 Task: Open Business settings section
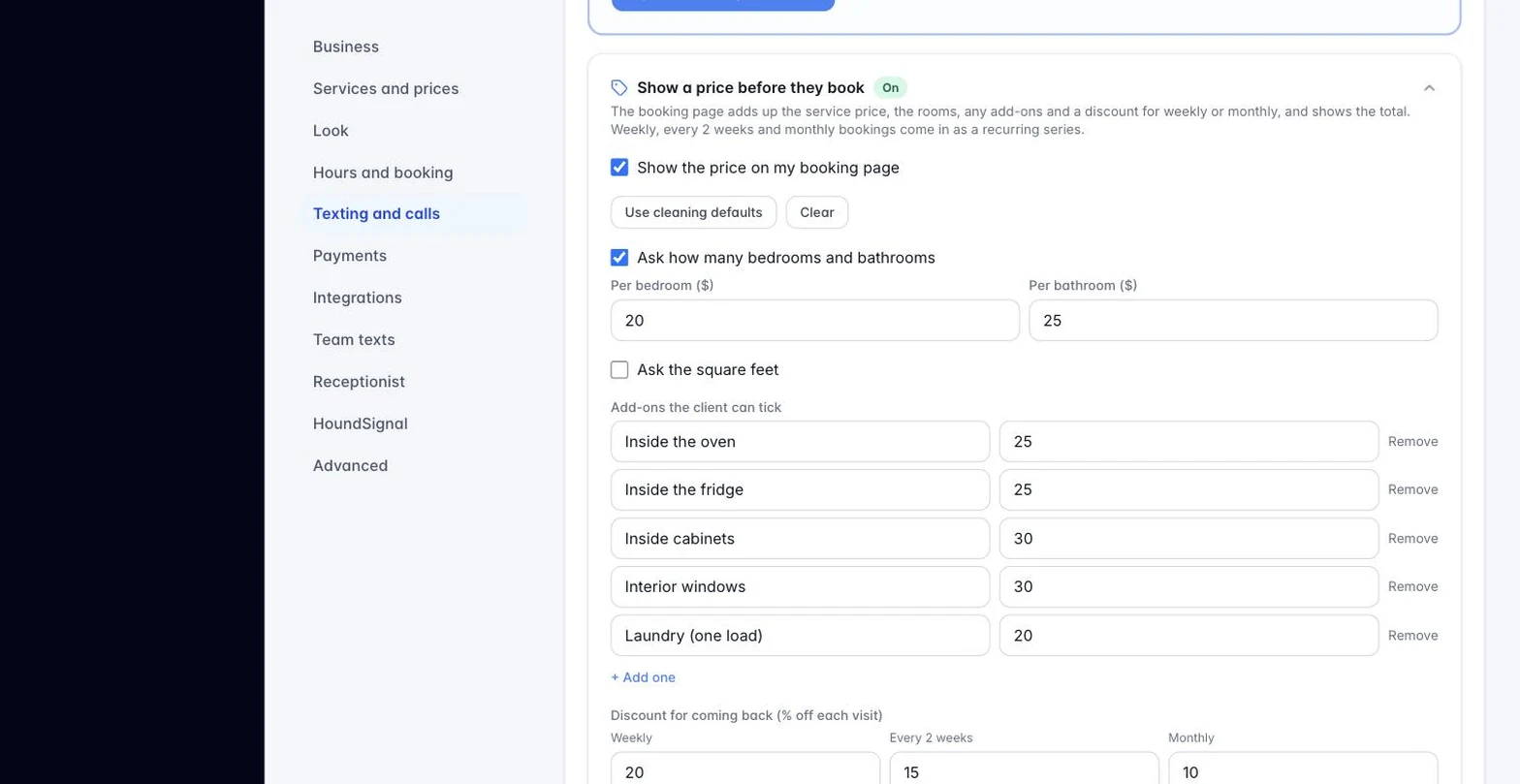tap(346, 47)
